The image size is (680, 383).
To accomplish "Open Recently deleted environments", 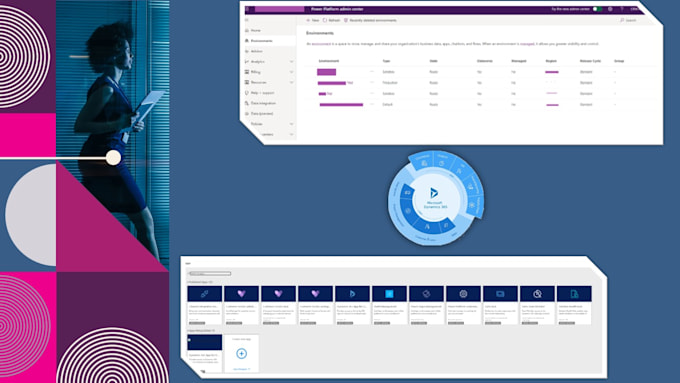I will 370,20.
